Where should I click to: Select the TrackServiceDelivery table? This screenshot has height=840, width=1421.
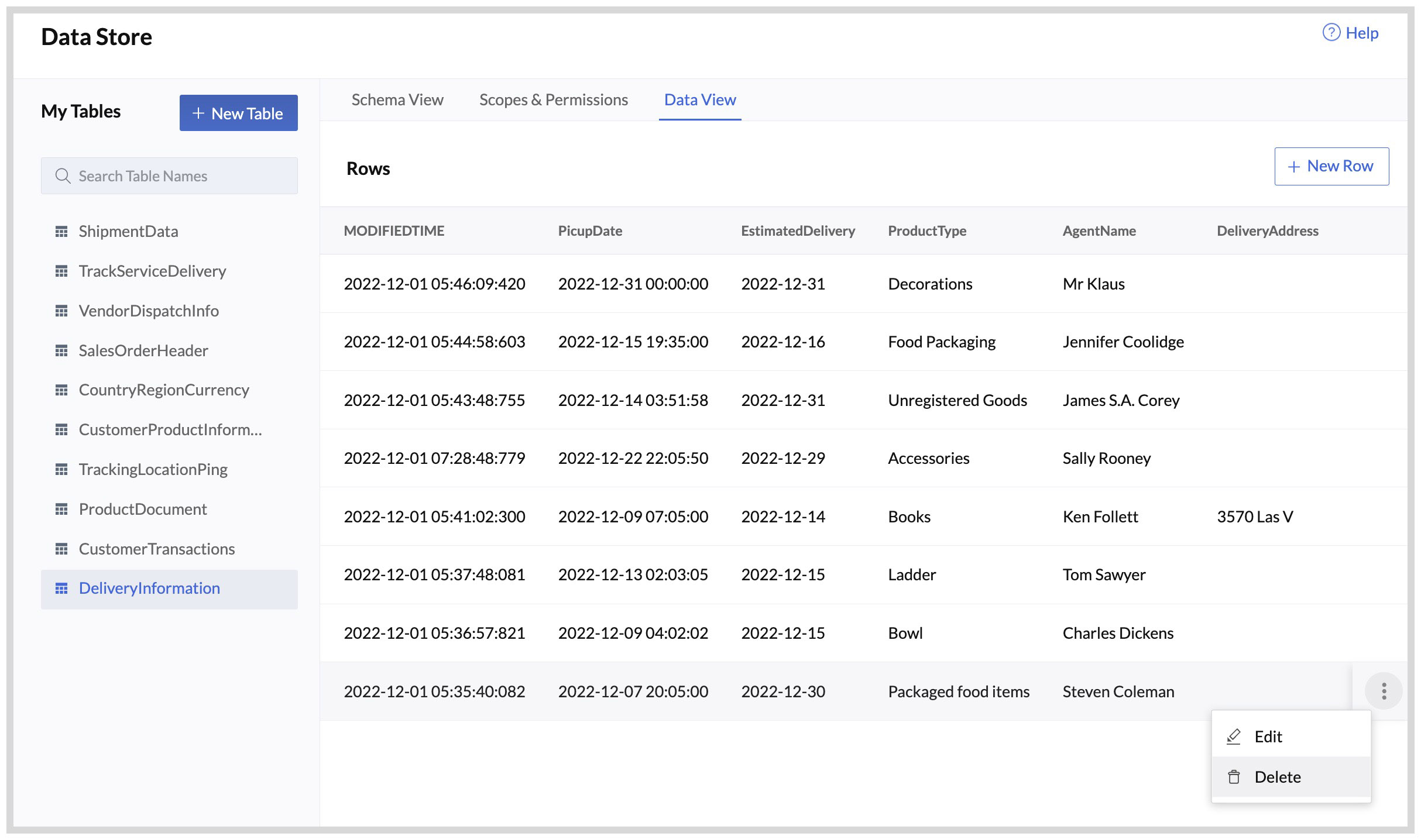153,271
